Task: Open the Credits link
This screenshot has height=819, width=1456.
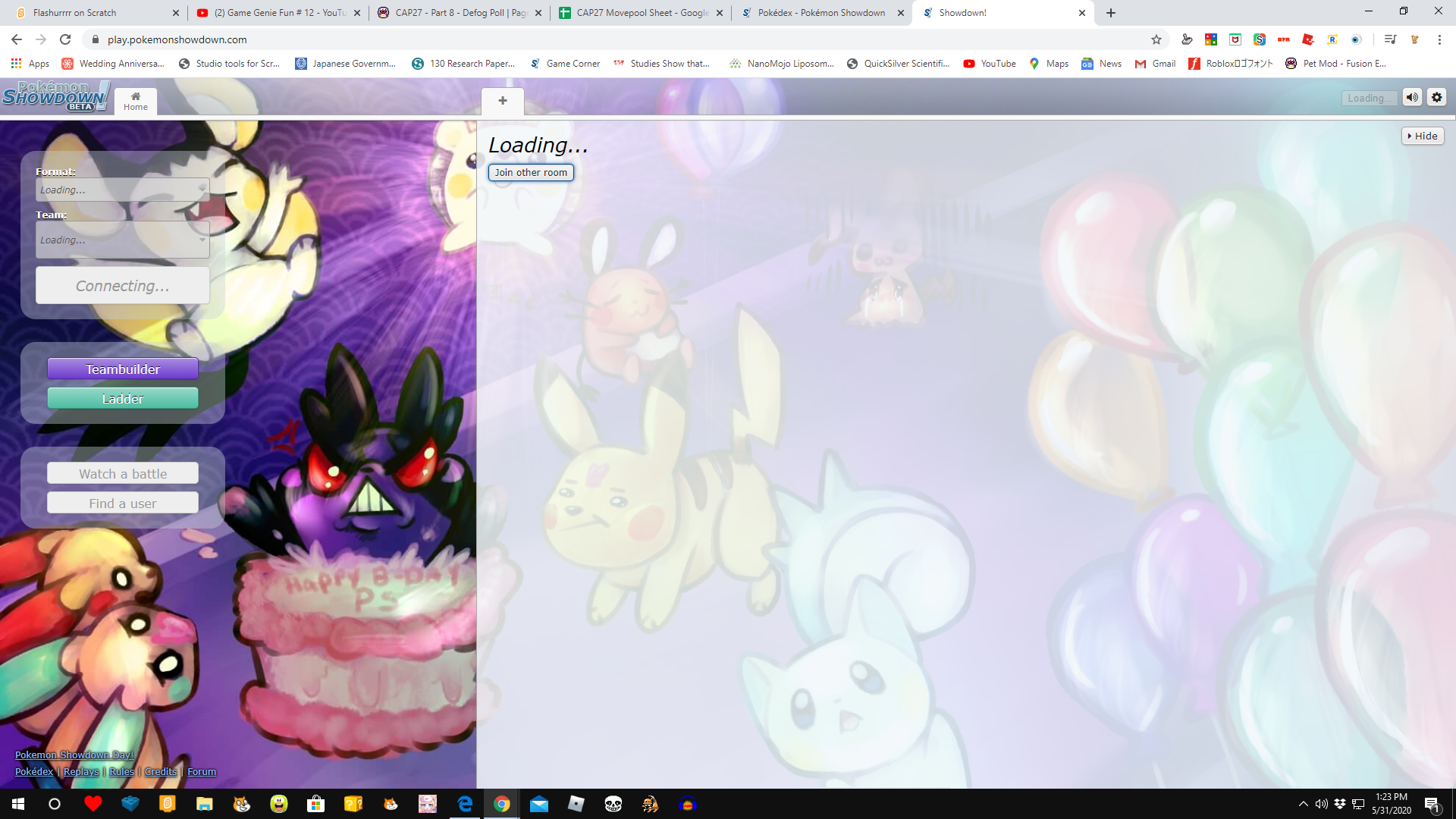Action: coord(161,772)
